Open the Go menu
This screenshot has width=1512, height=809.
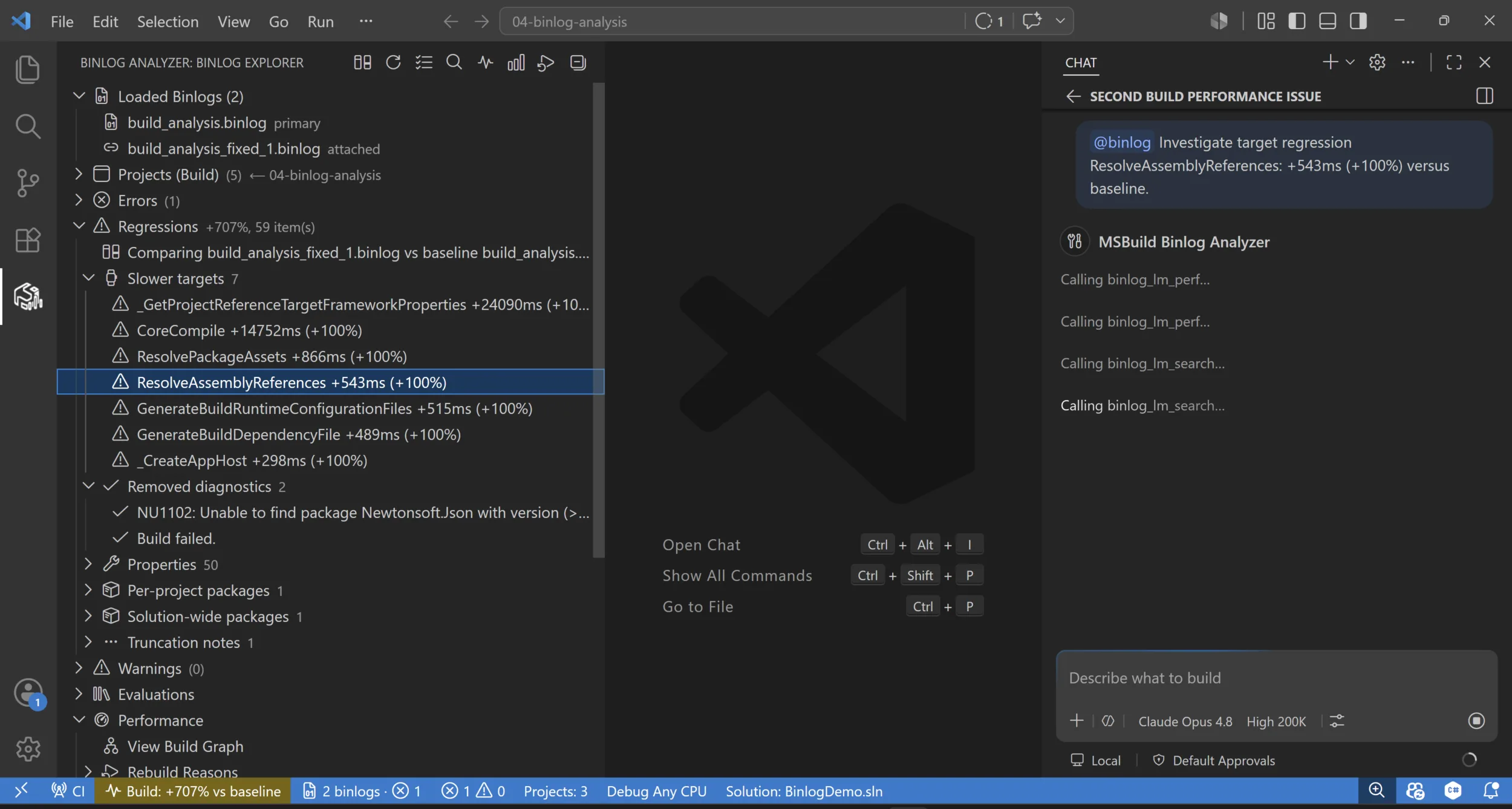coord(278,21)
